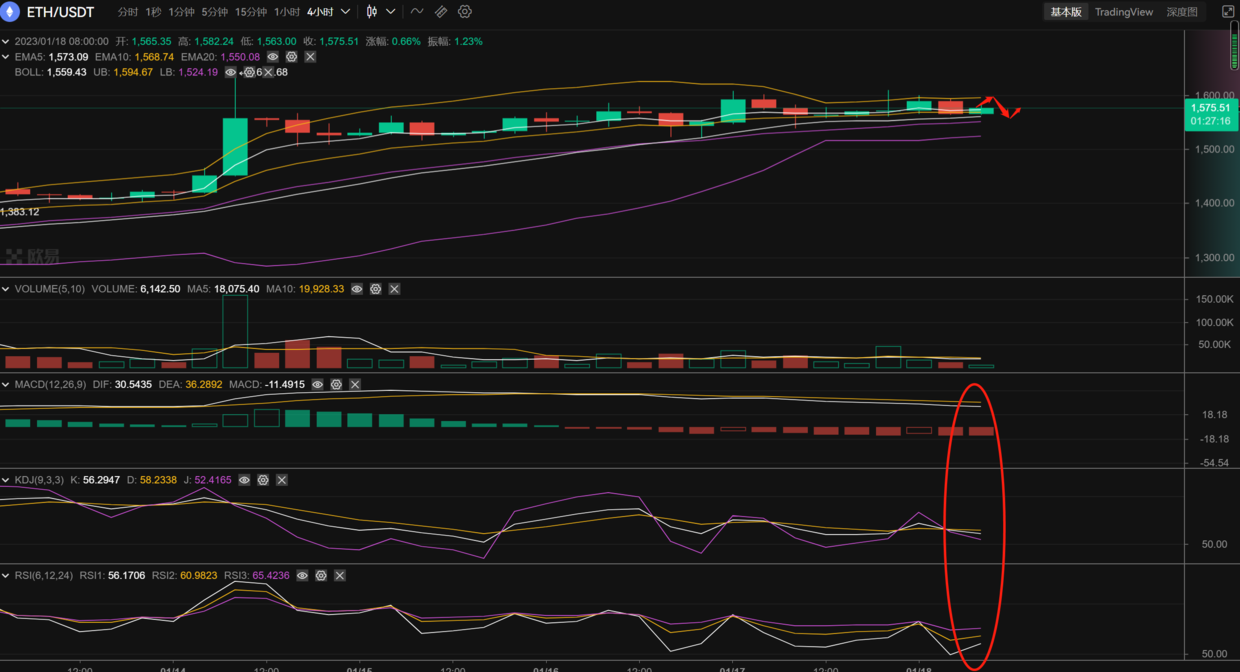Collapse the EMA5 indicator chevron
The height and width of the screenshot is (672, 1240).
(6, 57)
